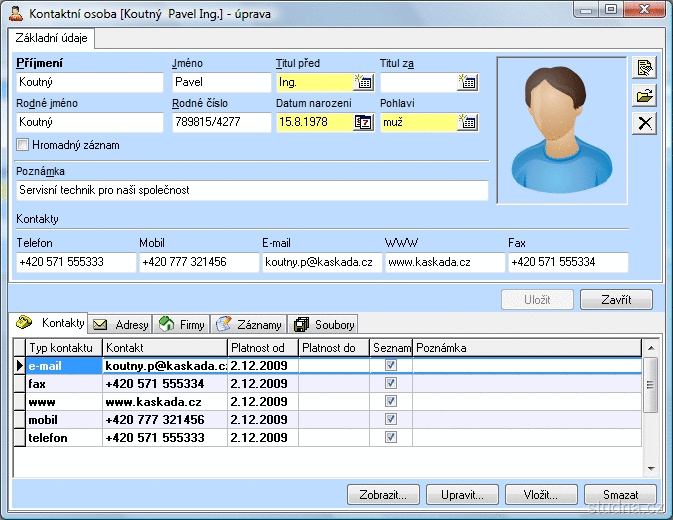Click the edit photo icon beside portrait
Viewport: 673px width, 520px height.
pos(646,68)
